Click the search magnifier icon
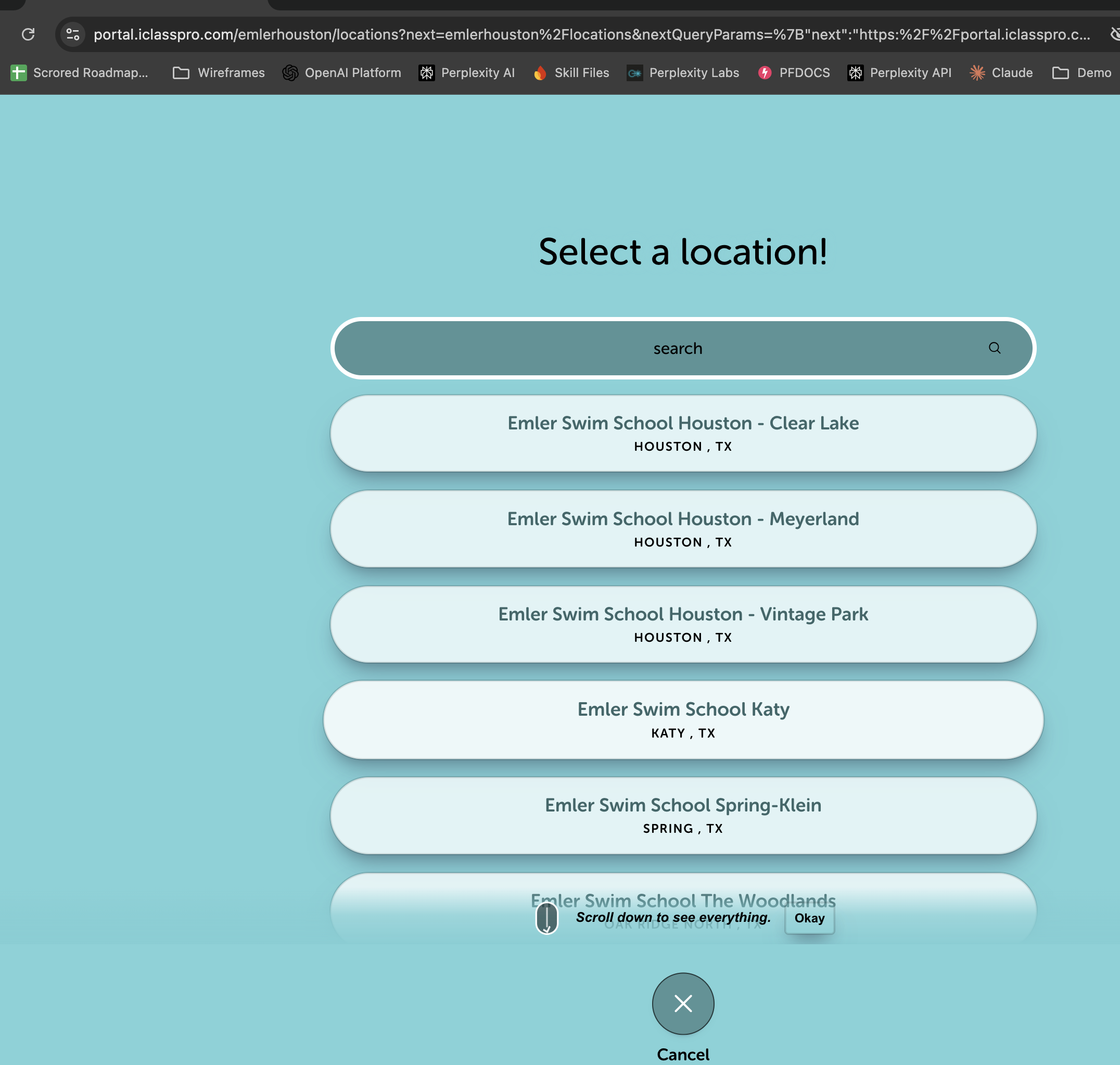The height and width of the screenshot is (1065, 1120). click(994, 348)
